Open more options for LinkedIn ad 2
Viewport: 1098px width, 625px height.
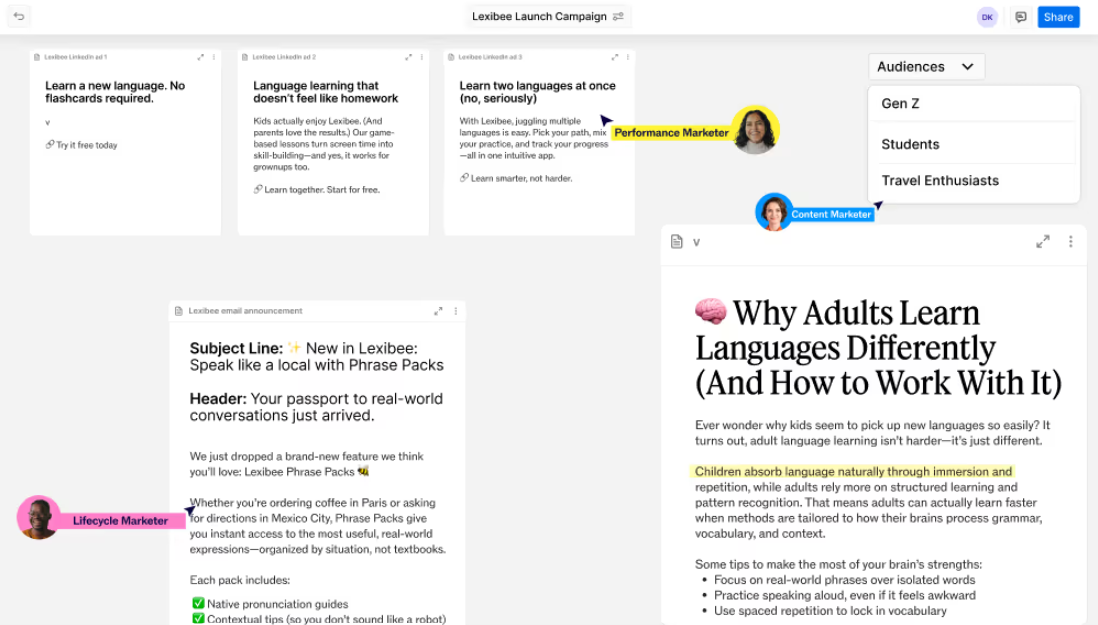click(422, 57)
